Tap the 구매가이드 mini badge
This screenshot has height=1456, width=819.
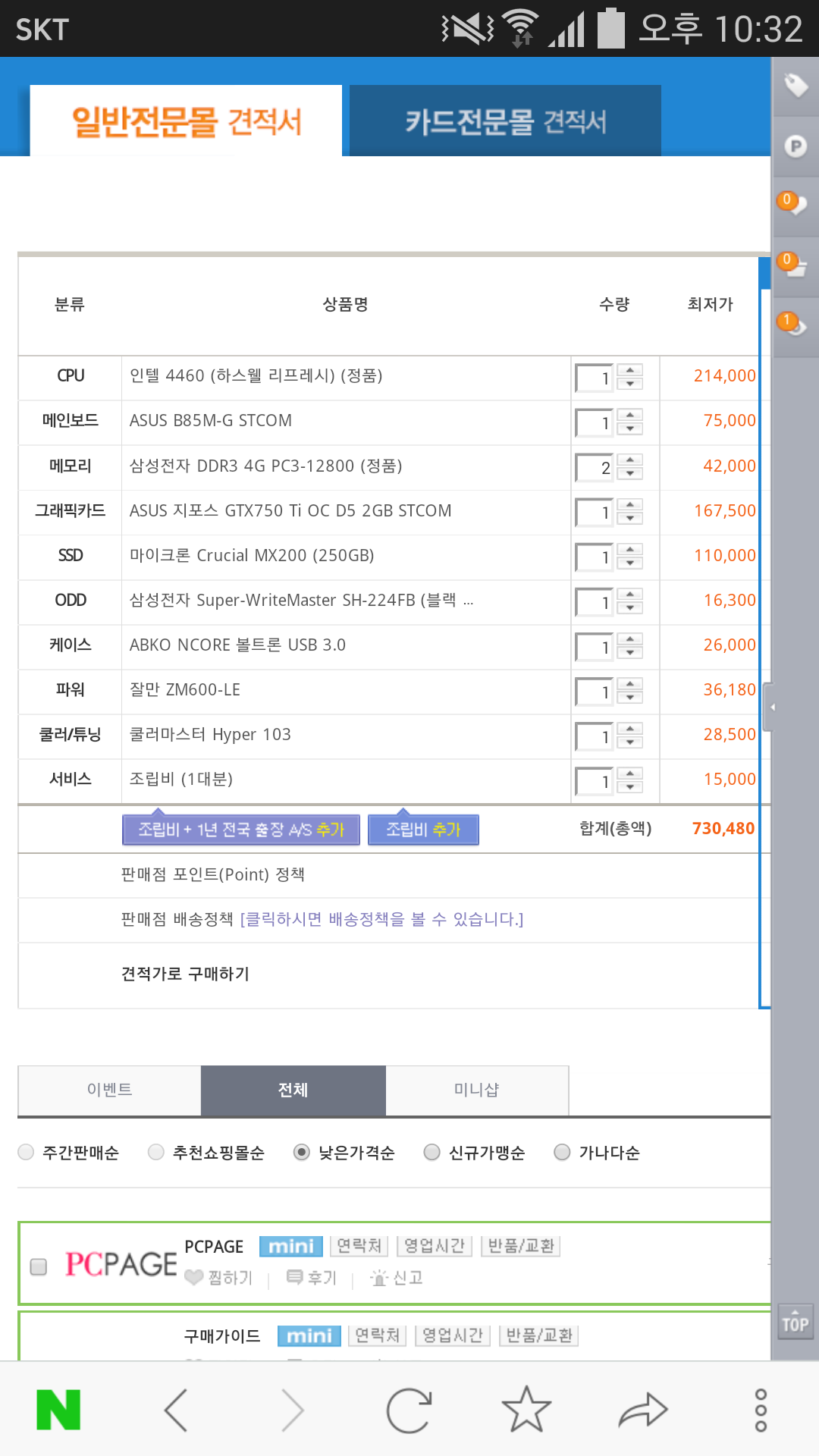pos(309,1335)
